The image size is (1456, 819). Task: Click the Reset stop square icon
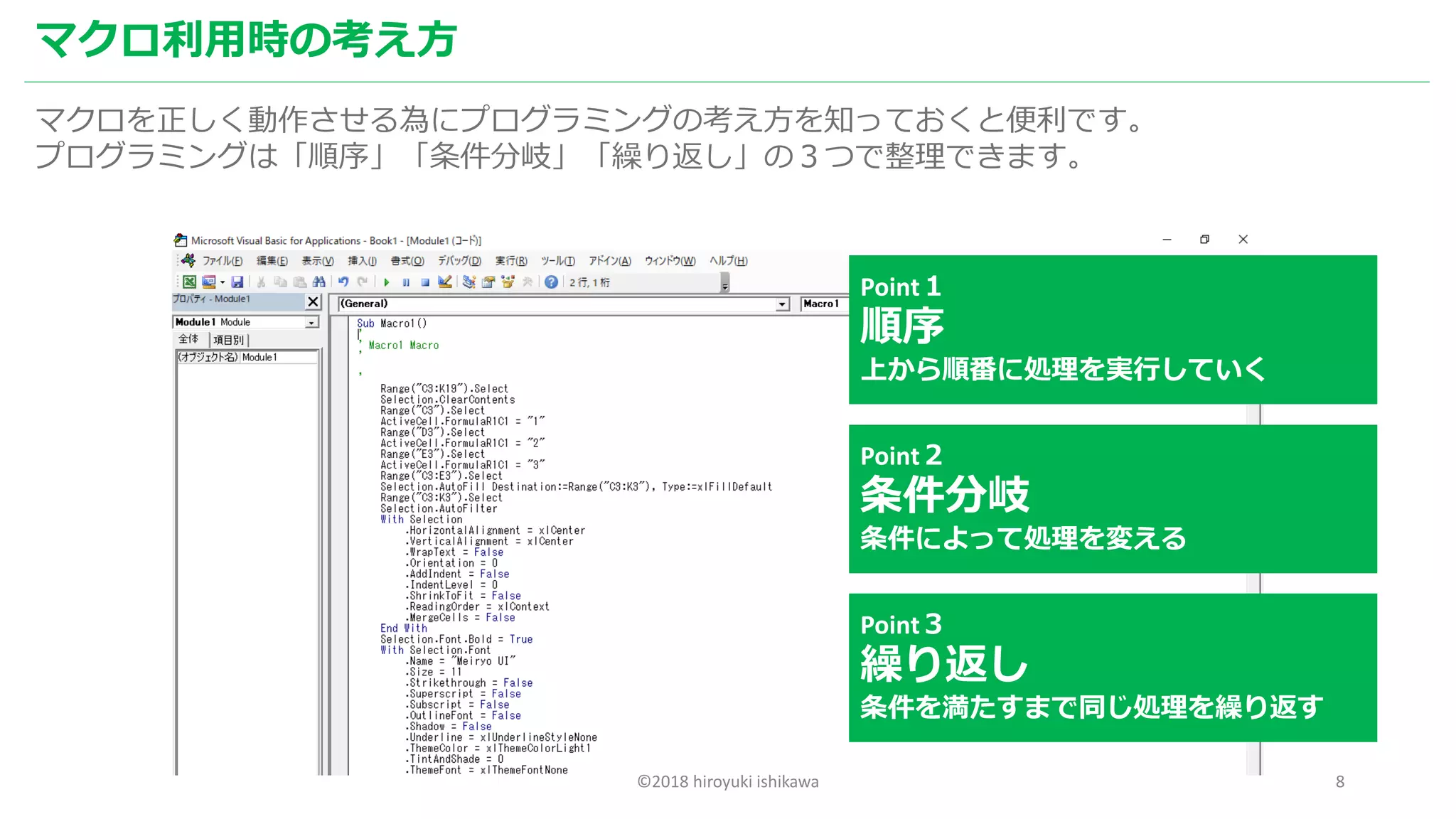425,282
